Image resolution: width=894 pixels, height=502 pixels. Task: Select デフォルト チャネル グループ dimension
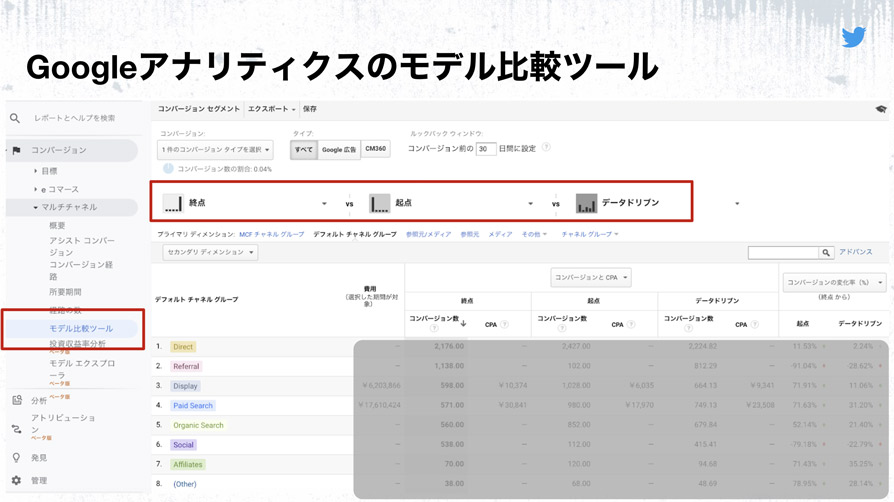tap(355, 234)
